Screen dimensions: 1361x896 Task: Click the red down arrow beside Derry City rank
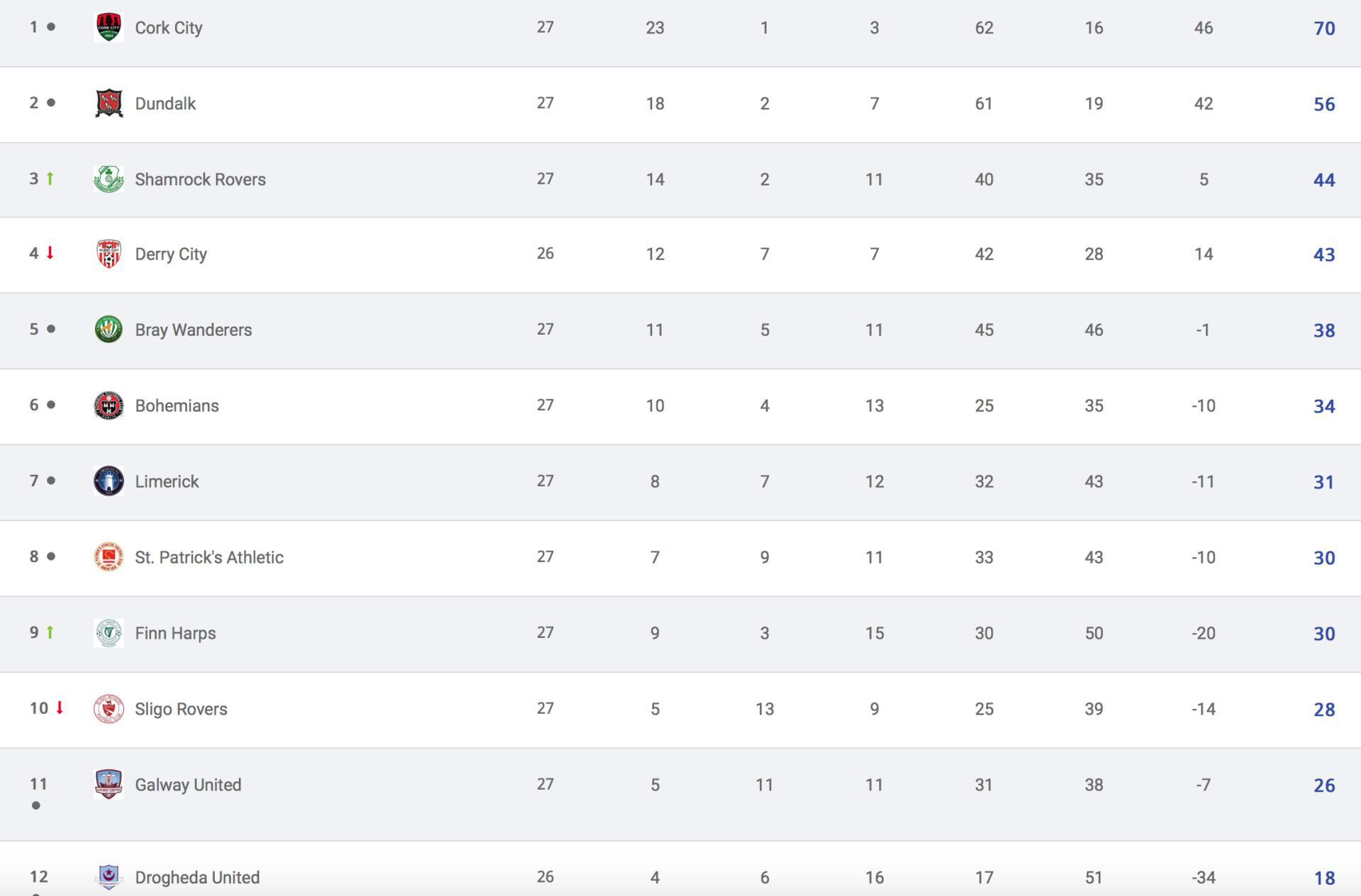[50, 252]
